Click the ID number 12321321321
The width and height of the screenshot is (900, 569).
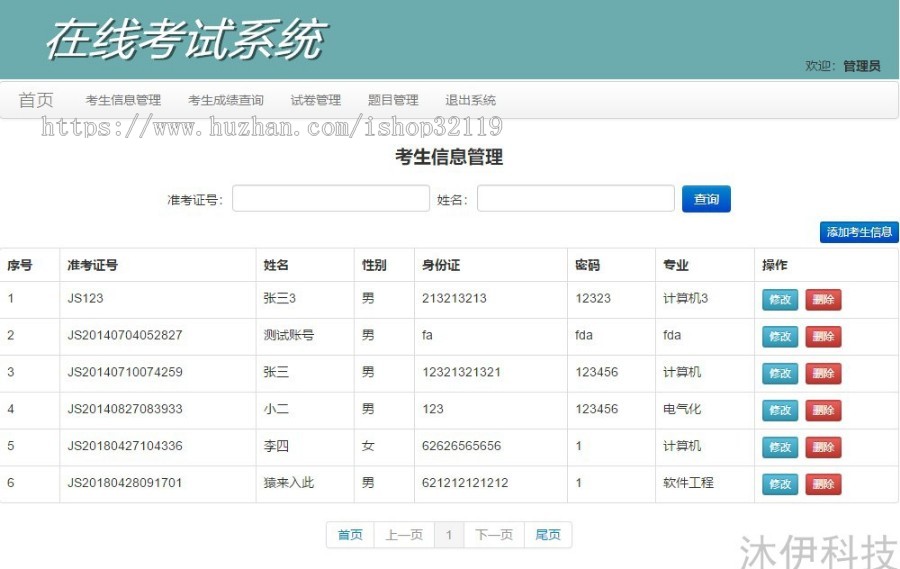[461, 372]
